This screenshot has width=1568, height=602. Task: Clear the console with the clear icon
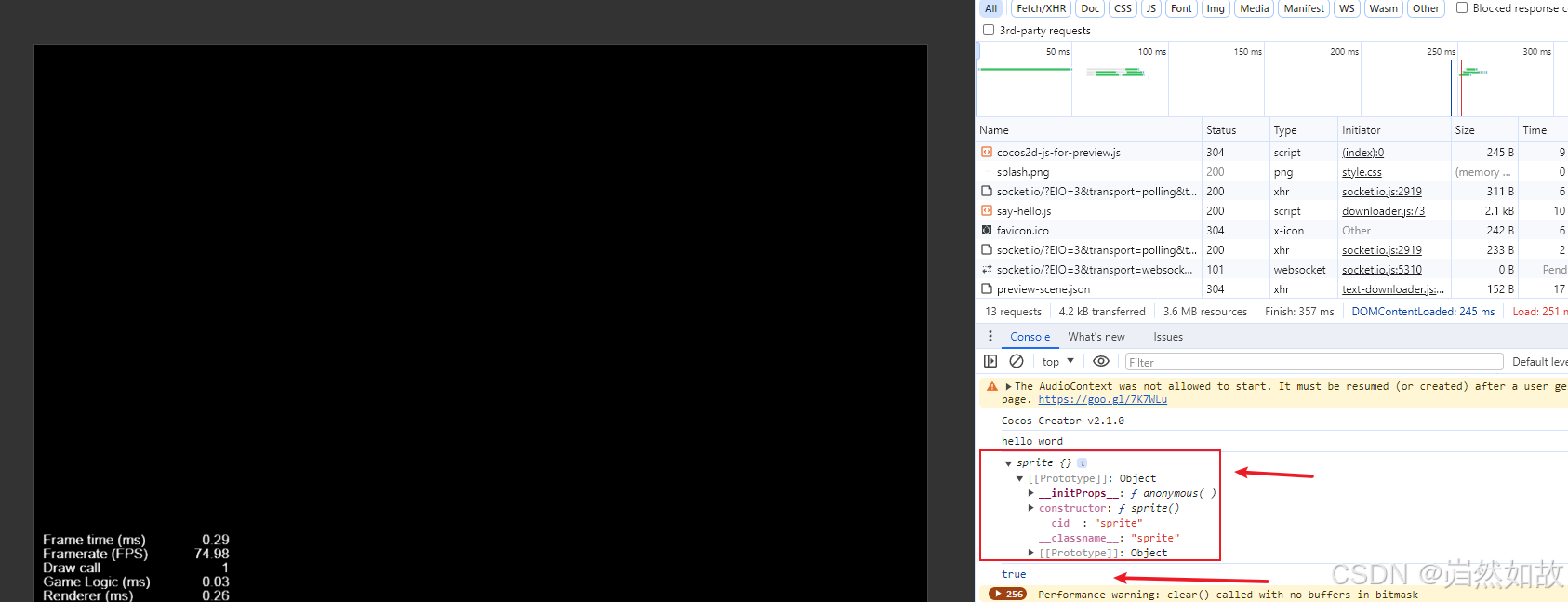pos(1017,361)
